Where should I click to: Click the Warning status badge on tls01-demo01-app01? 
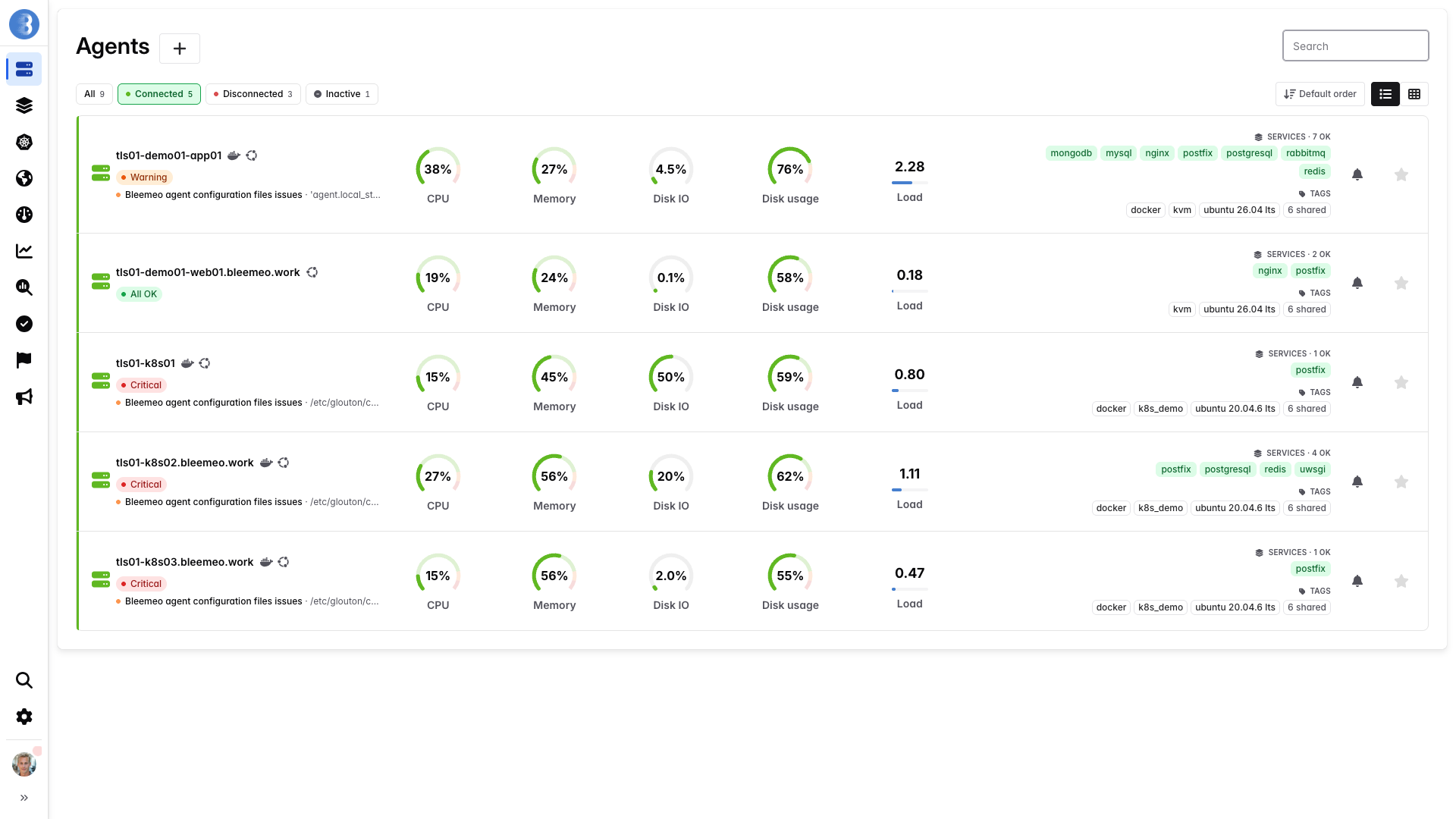point(145,177)
